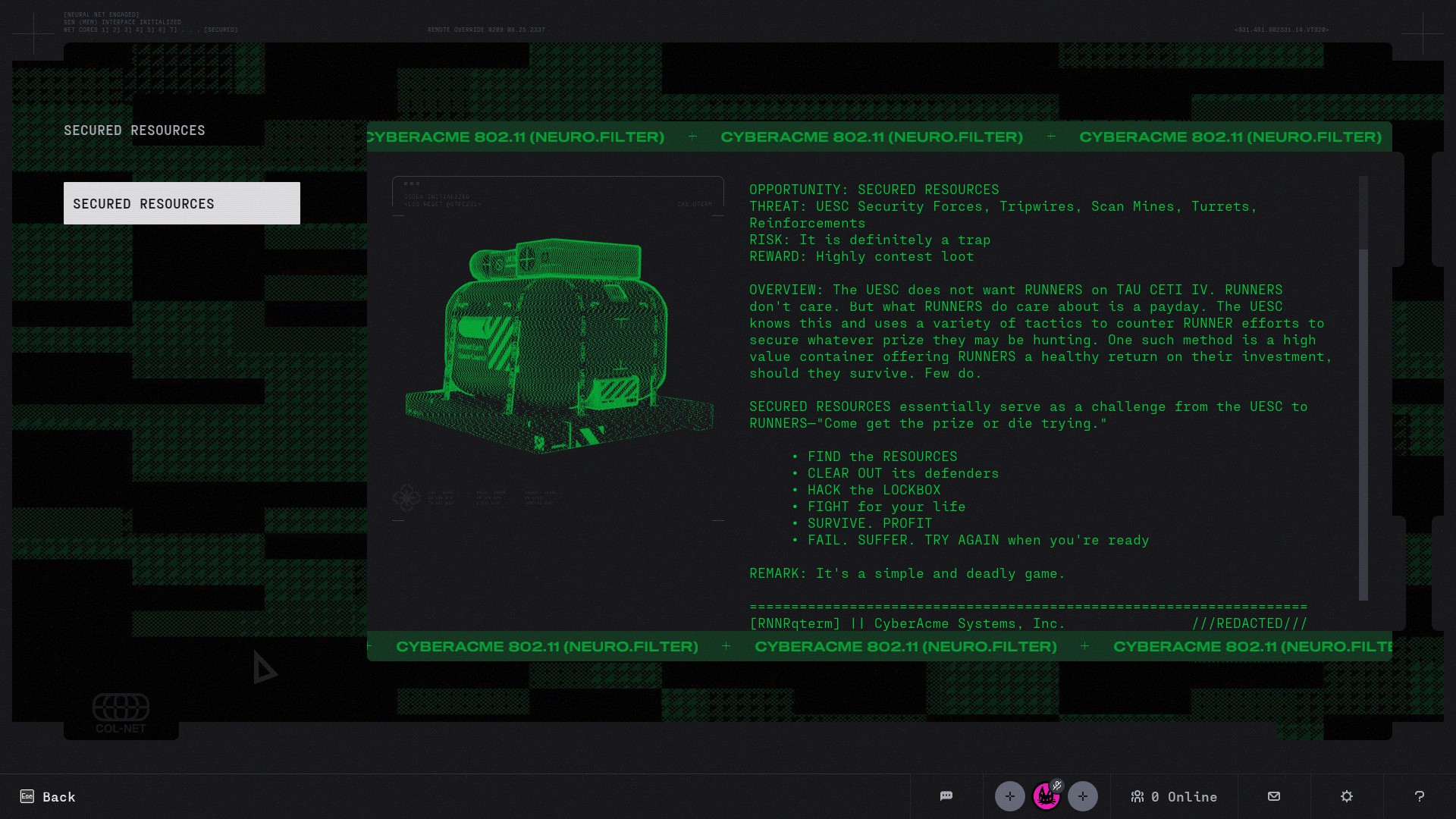Open the mail inbox icon
The image size is (1456, 819).
click(1273, 796)
